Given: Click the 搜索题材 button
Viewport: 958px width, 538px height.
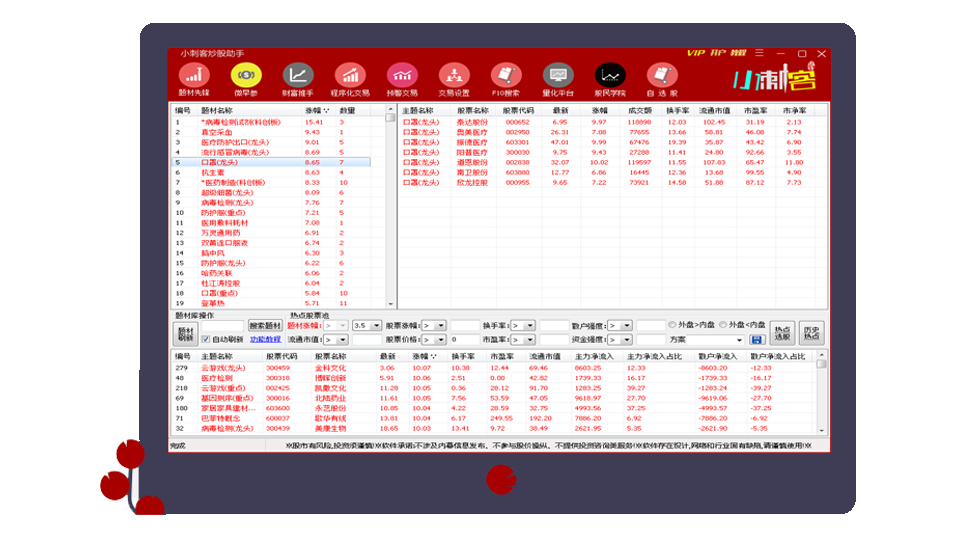Looking at the screenshot, I should pyautogui.click(x=265, y=325).
